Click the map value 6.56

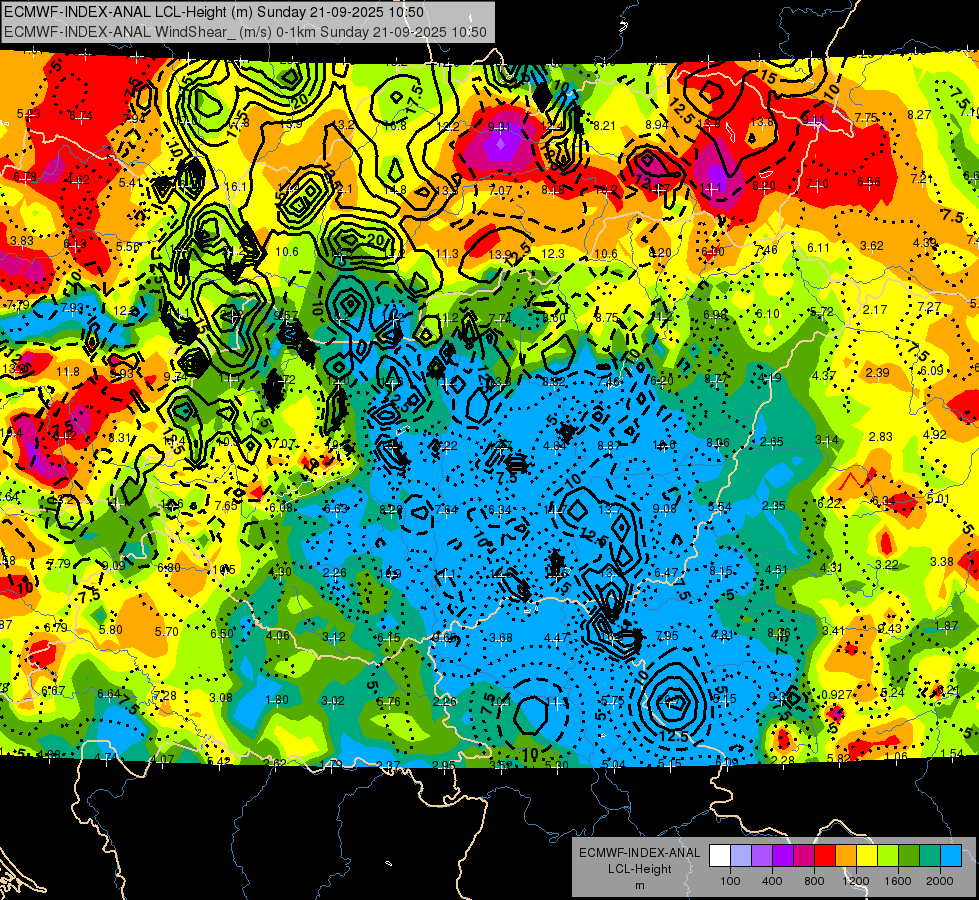click(x=869, y=182)
